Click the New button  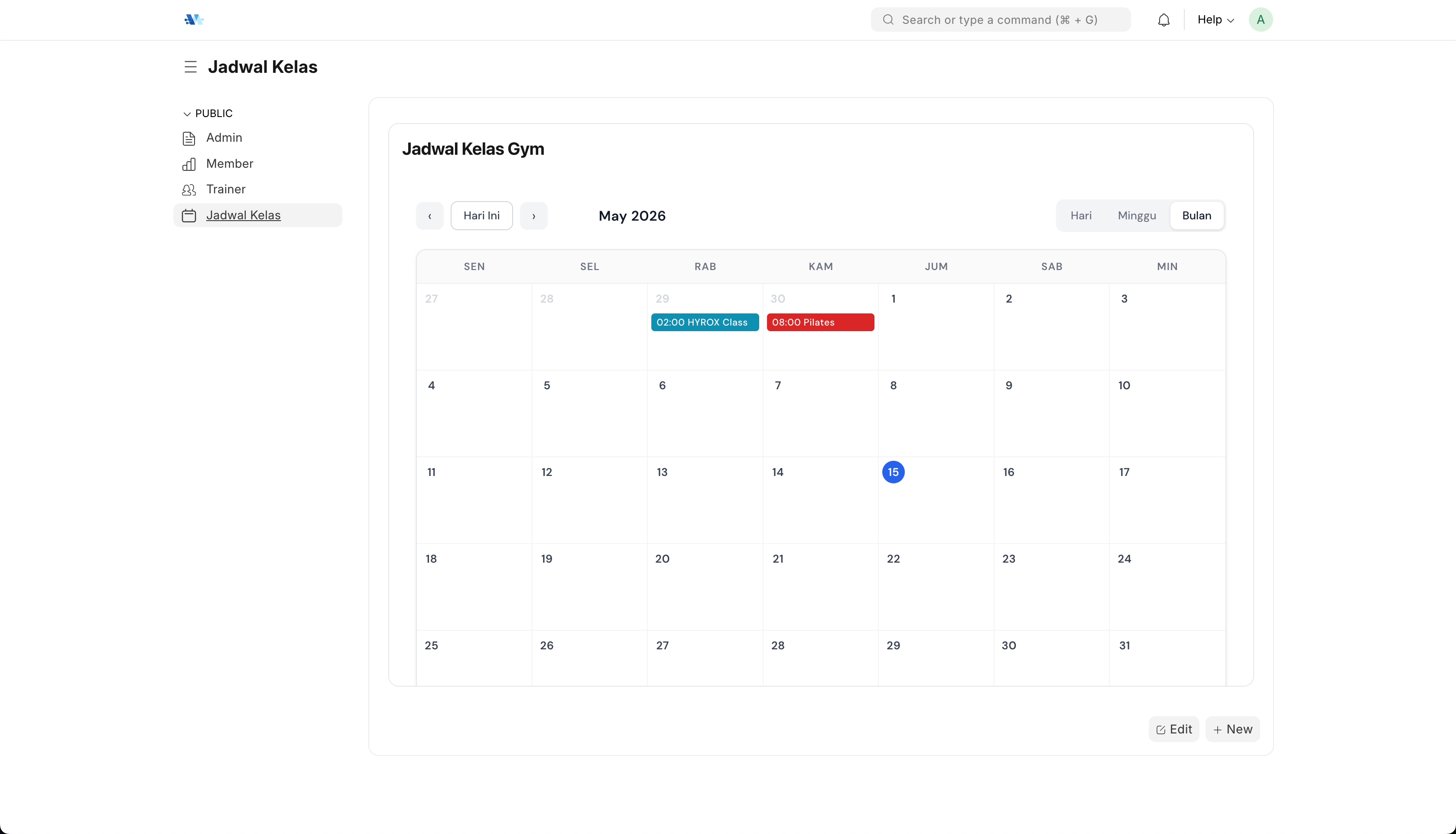click(x=1233, y=729)
